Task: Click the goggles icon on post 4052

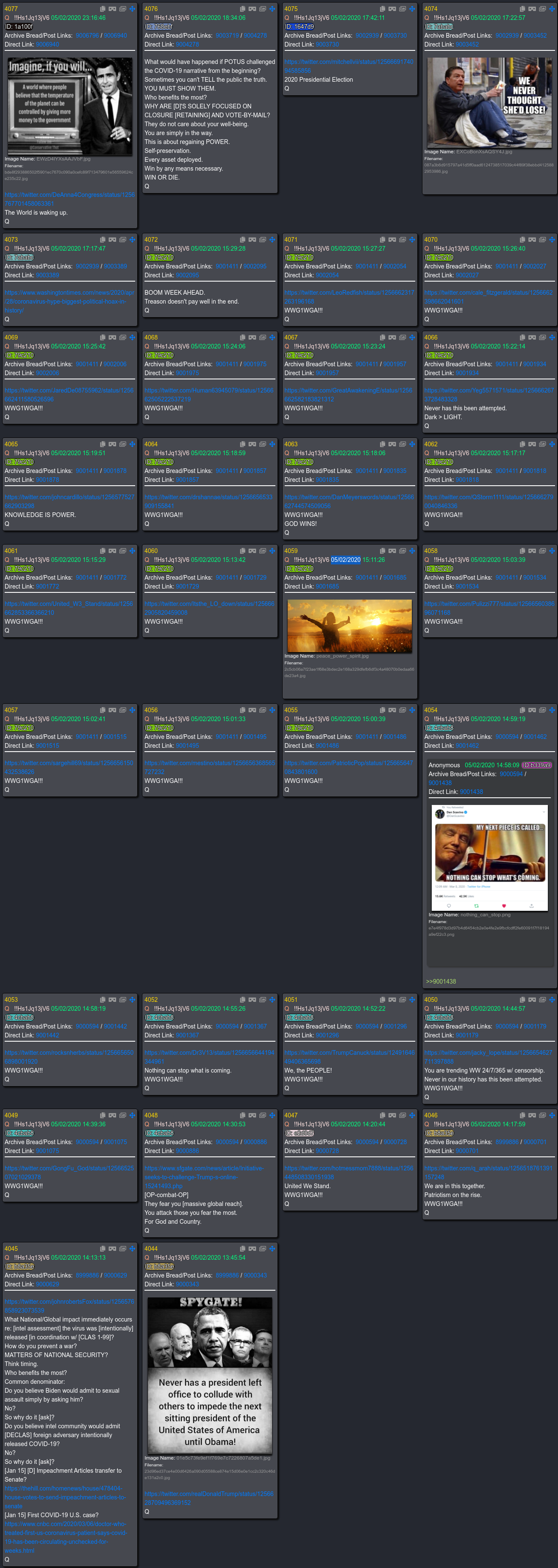Action: point(252,1000)
